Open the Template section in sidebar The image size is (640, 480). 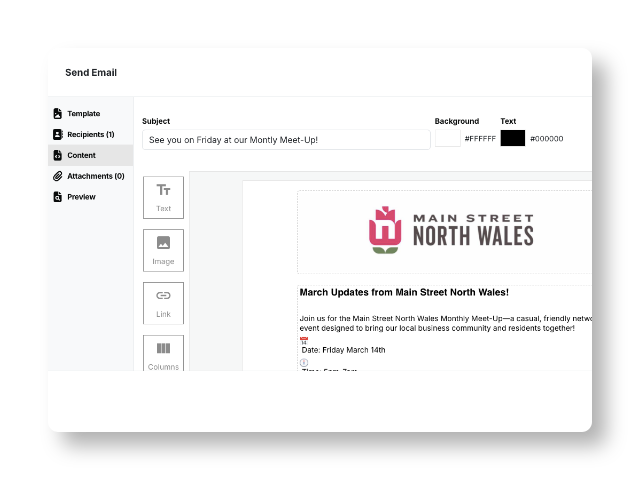[x=90, y=113]
